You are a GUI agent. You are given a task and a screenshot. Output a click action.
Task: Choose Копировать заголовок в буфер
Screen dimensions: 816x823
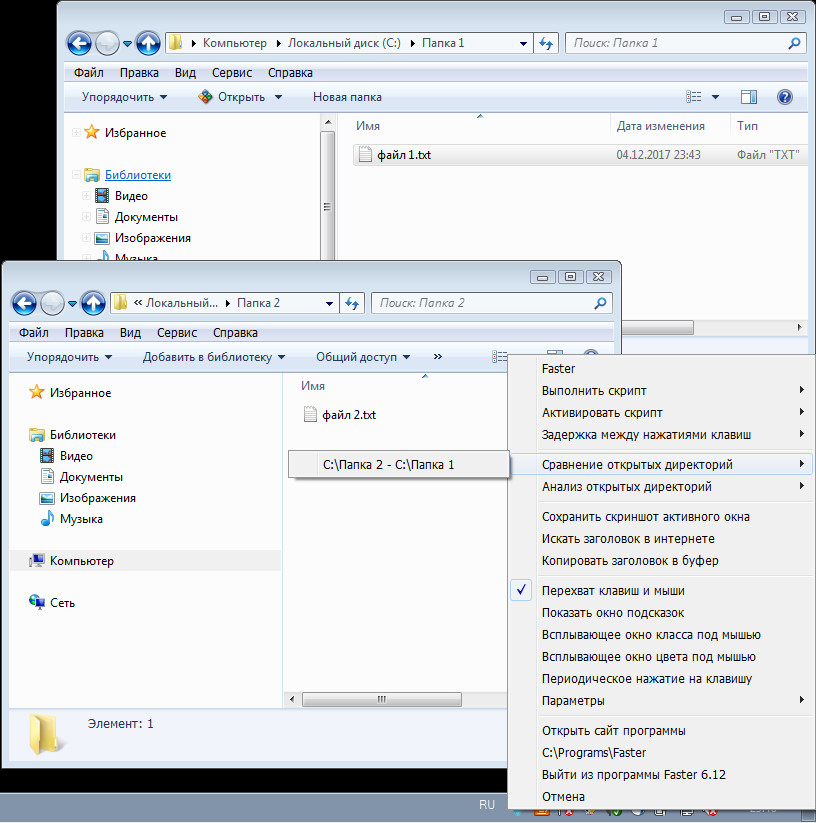pos(630,561)
